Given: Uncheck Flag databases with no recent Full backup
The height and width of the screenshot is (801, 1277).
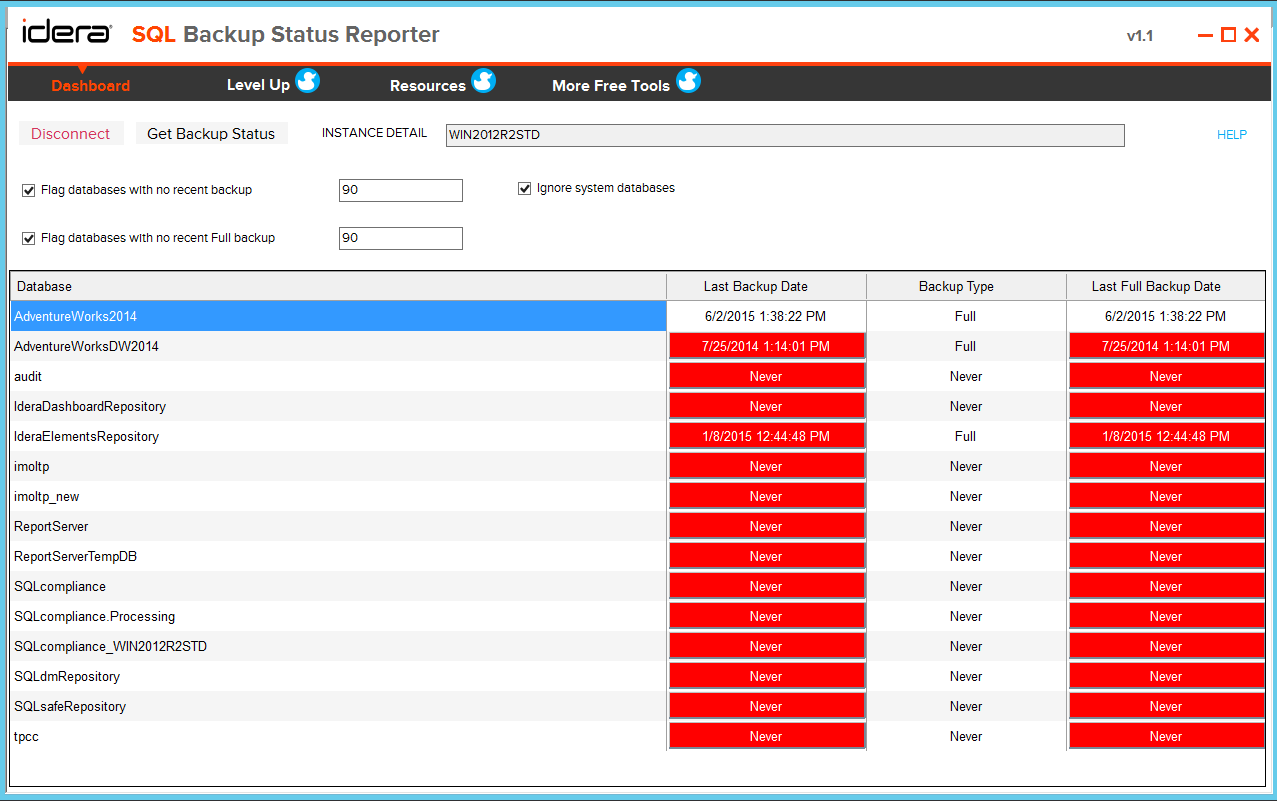Looking at the screenshot, I should point(28,238).
